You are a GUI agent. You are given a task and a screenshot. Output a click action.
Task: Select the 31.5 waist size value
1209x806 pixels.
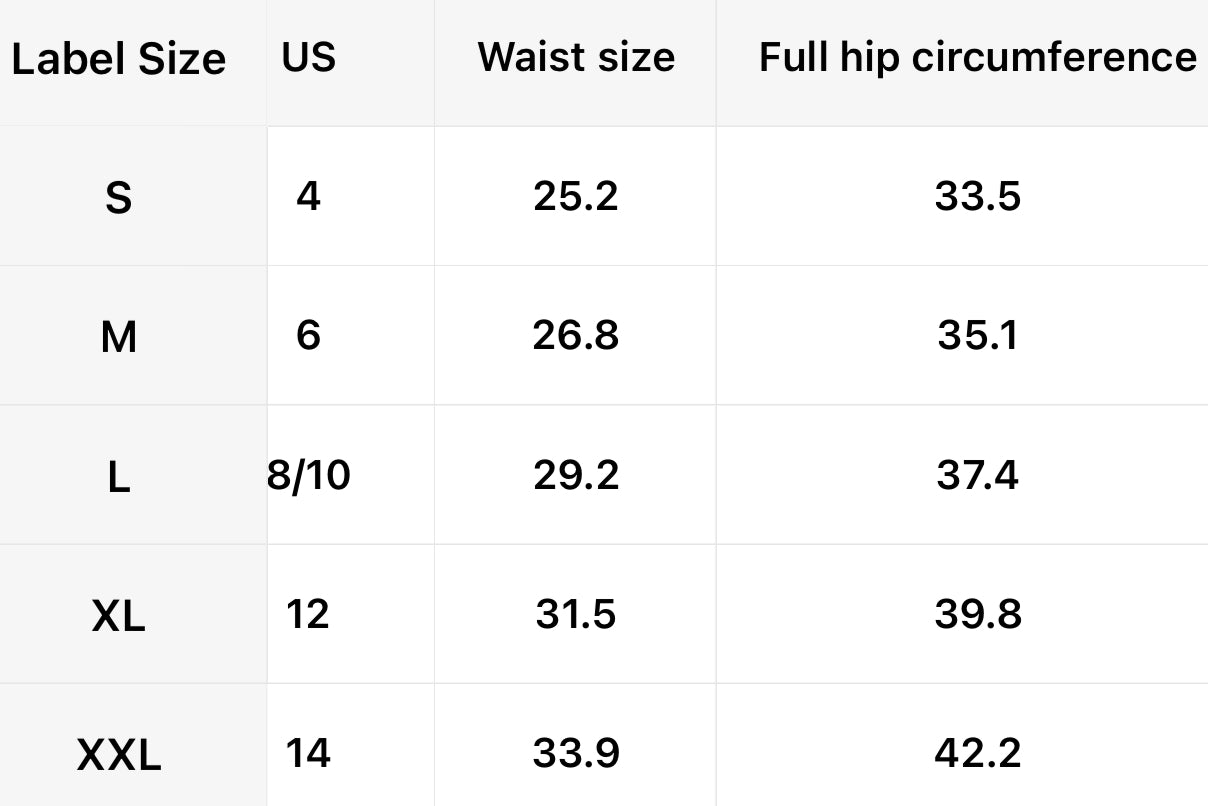click(576, 614)
